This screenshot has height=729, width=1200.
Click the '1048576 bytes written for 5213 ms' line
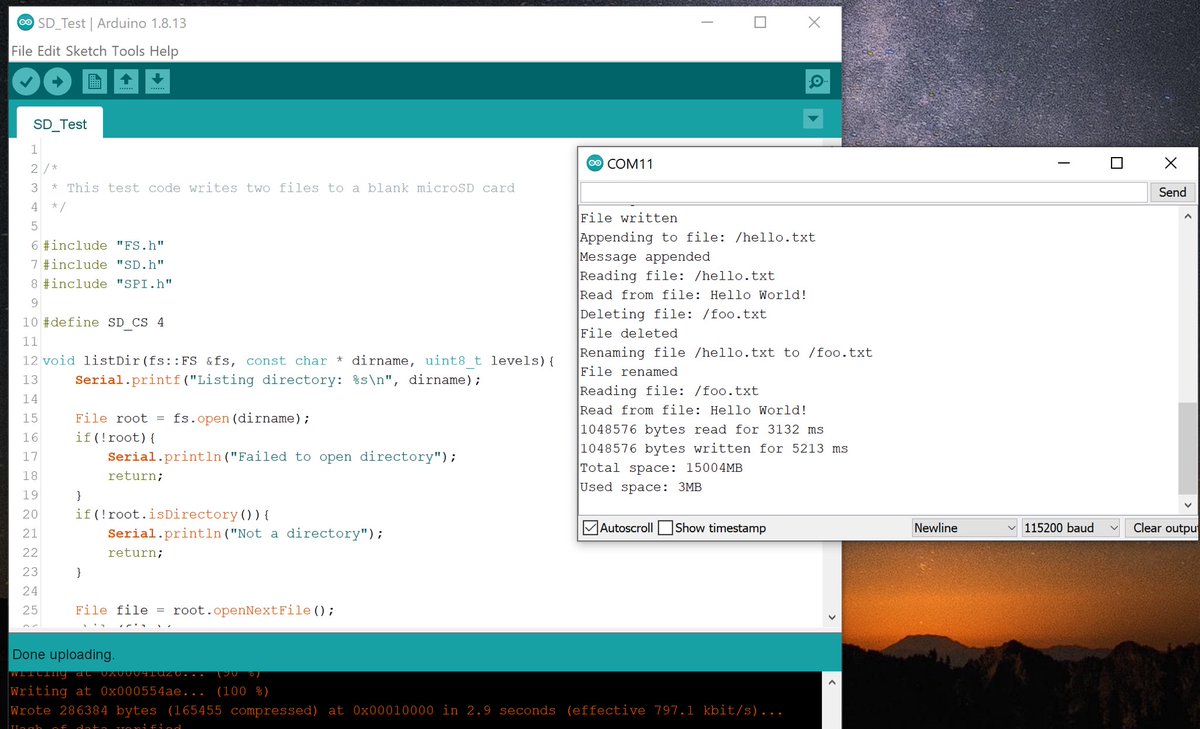pyautogui.click(x=714, y=449)
